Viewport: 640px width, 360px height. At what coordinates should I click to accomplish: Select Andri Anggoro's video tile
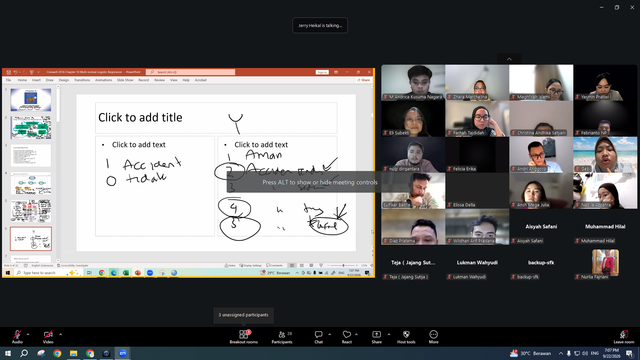click(x=541, y=155)
